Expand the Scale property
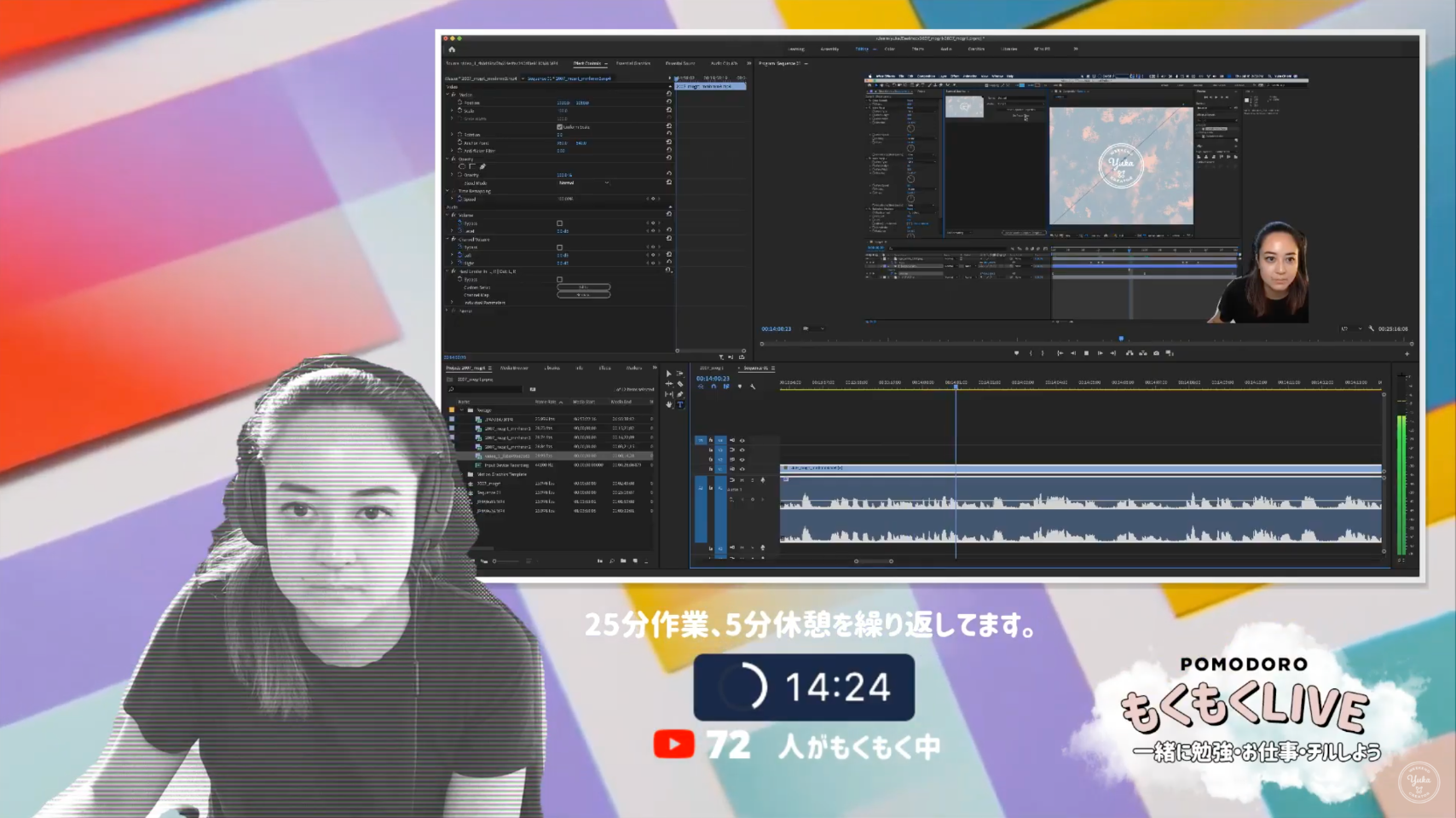The image size is (1456, 818). point(453,111)
